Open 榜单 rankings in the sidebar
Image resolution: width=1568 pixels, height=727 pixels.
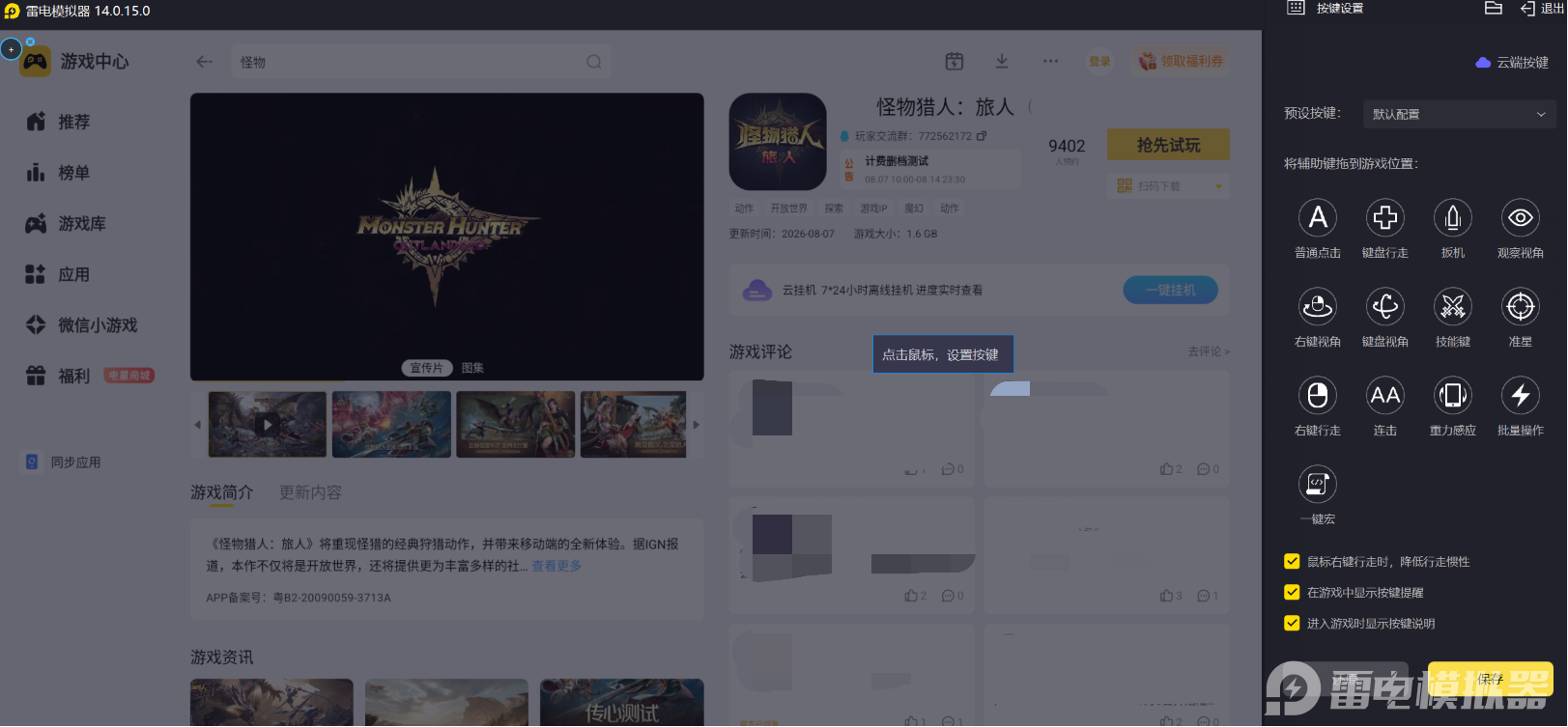coord(58,174)
